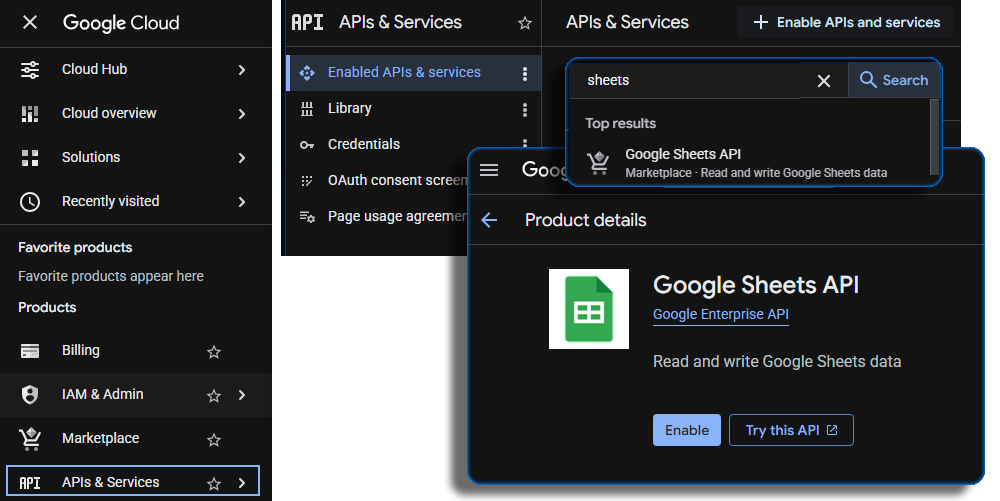Screen dimensions: 1000x501
Task: Clear the sheets search text
Action: (824, 81)
